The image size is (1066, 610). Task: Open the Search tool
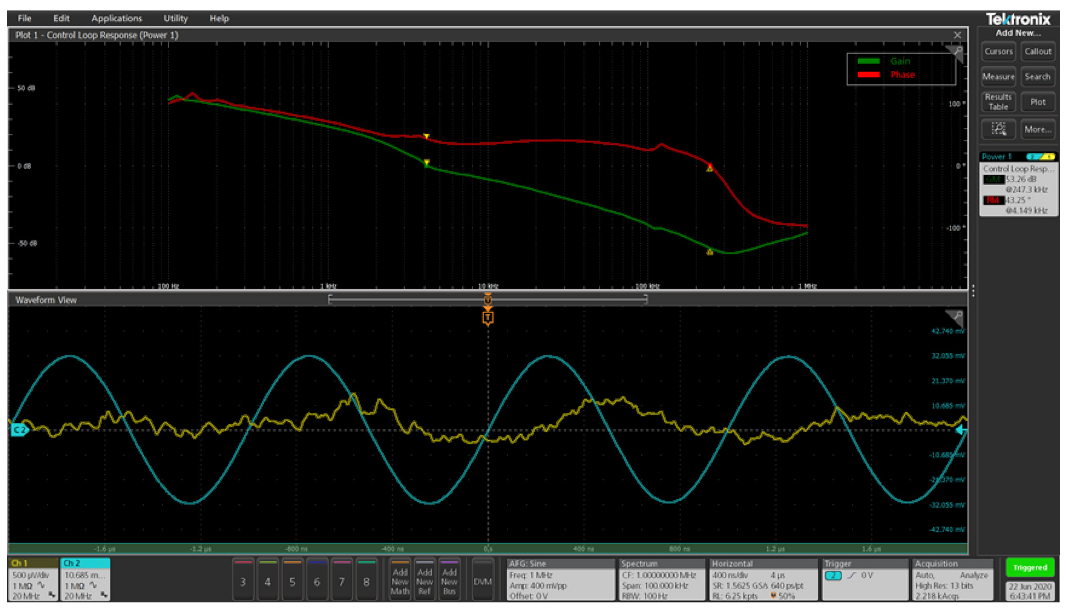click(1038, 77)
